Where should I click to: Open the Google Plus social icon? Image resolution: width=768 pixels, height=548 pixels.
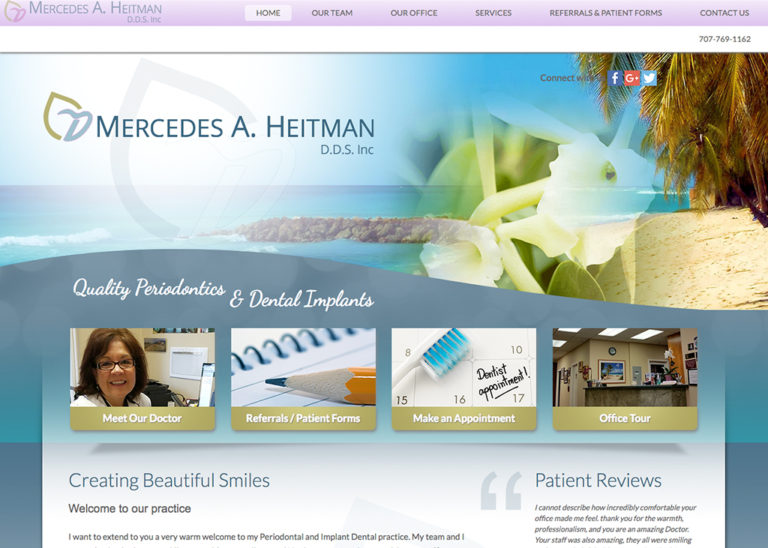click(x=632, y=78)
